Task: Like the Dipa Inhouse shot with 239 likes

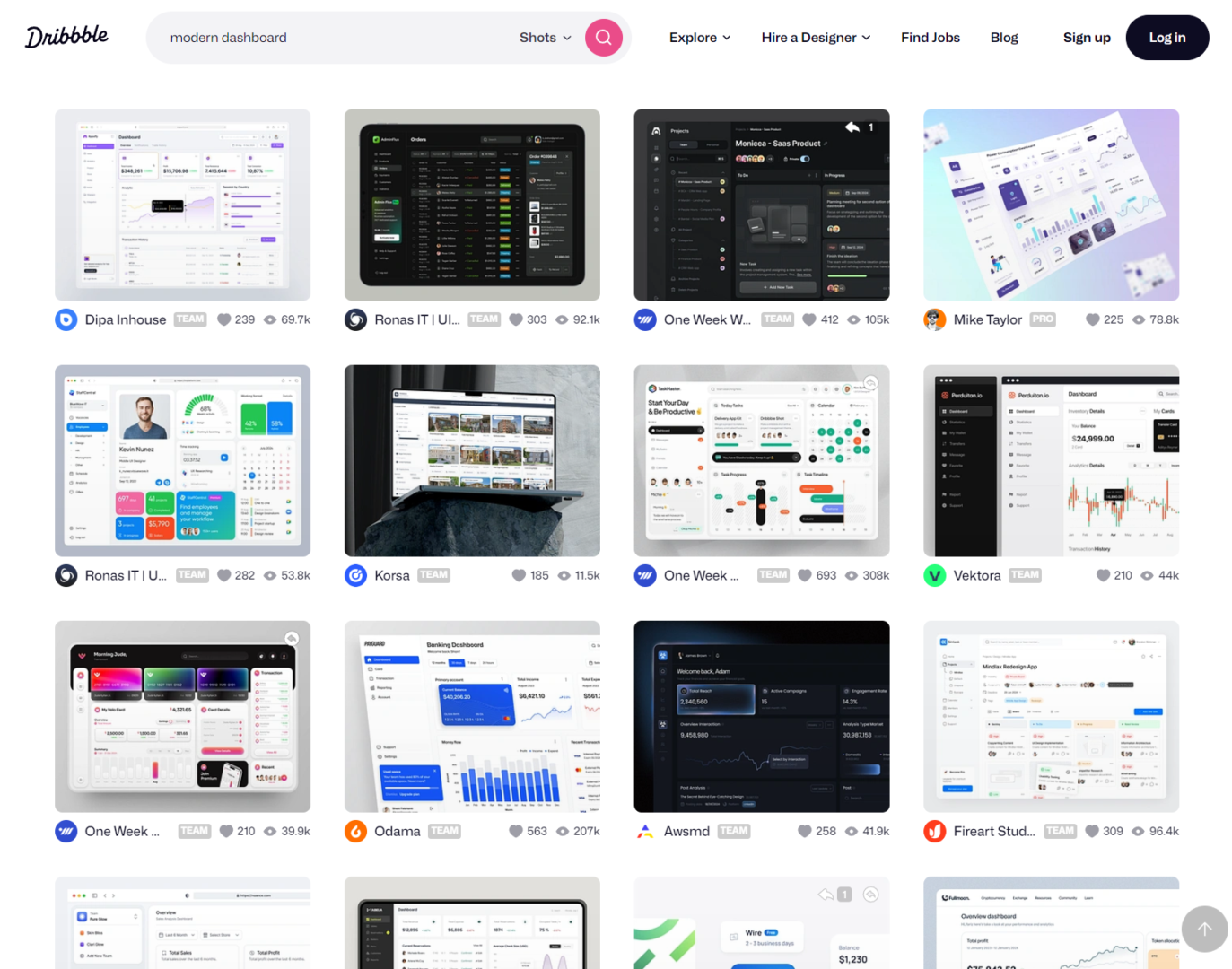Action: coord(224,319)
